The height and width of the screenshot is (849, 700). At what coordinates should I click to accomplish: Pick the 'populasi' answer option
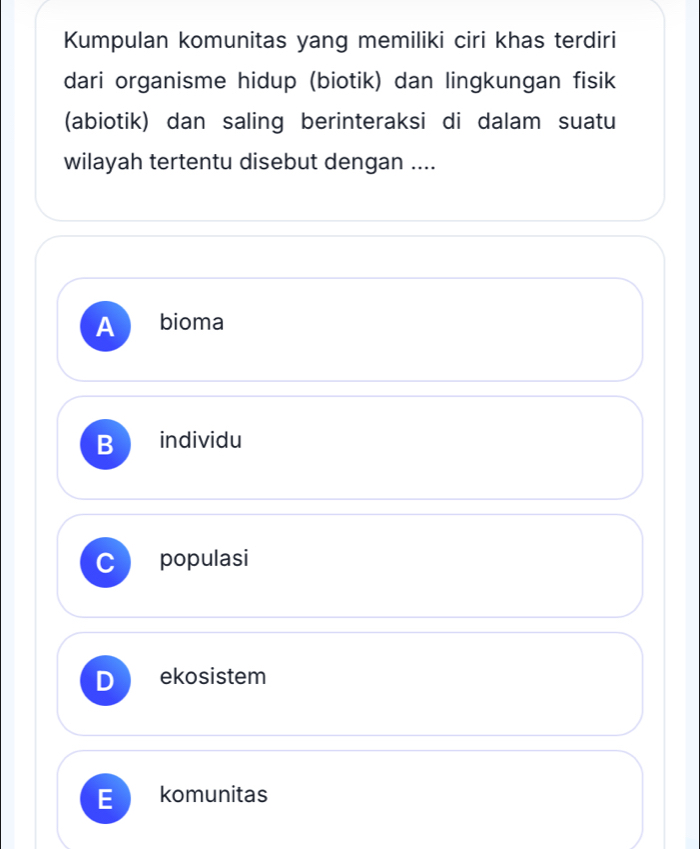(350, 565)
